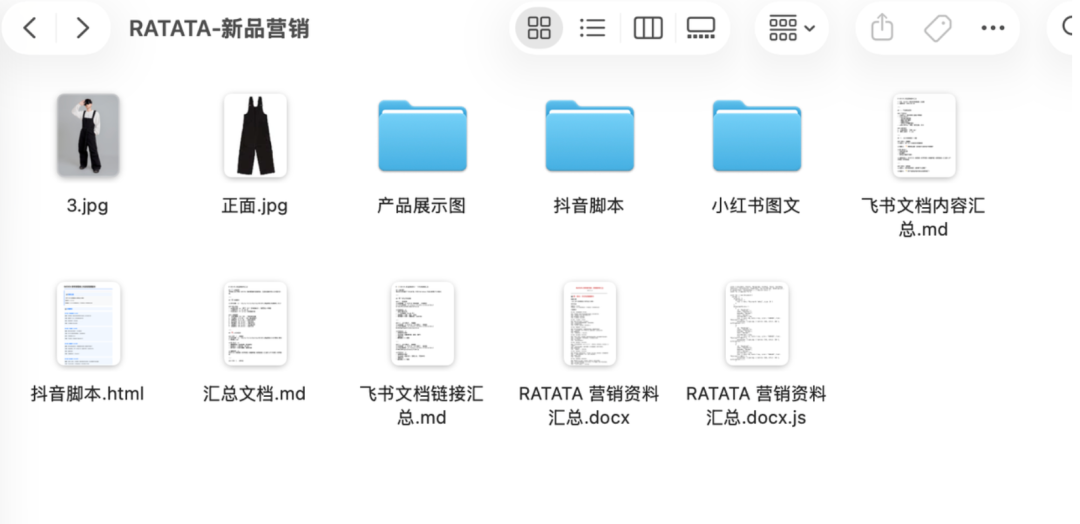Select the 产品展示图 folder icon

[422, 136]
